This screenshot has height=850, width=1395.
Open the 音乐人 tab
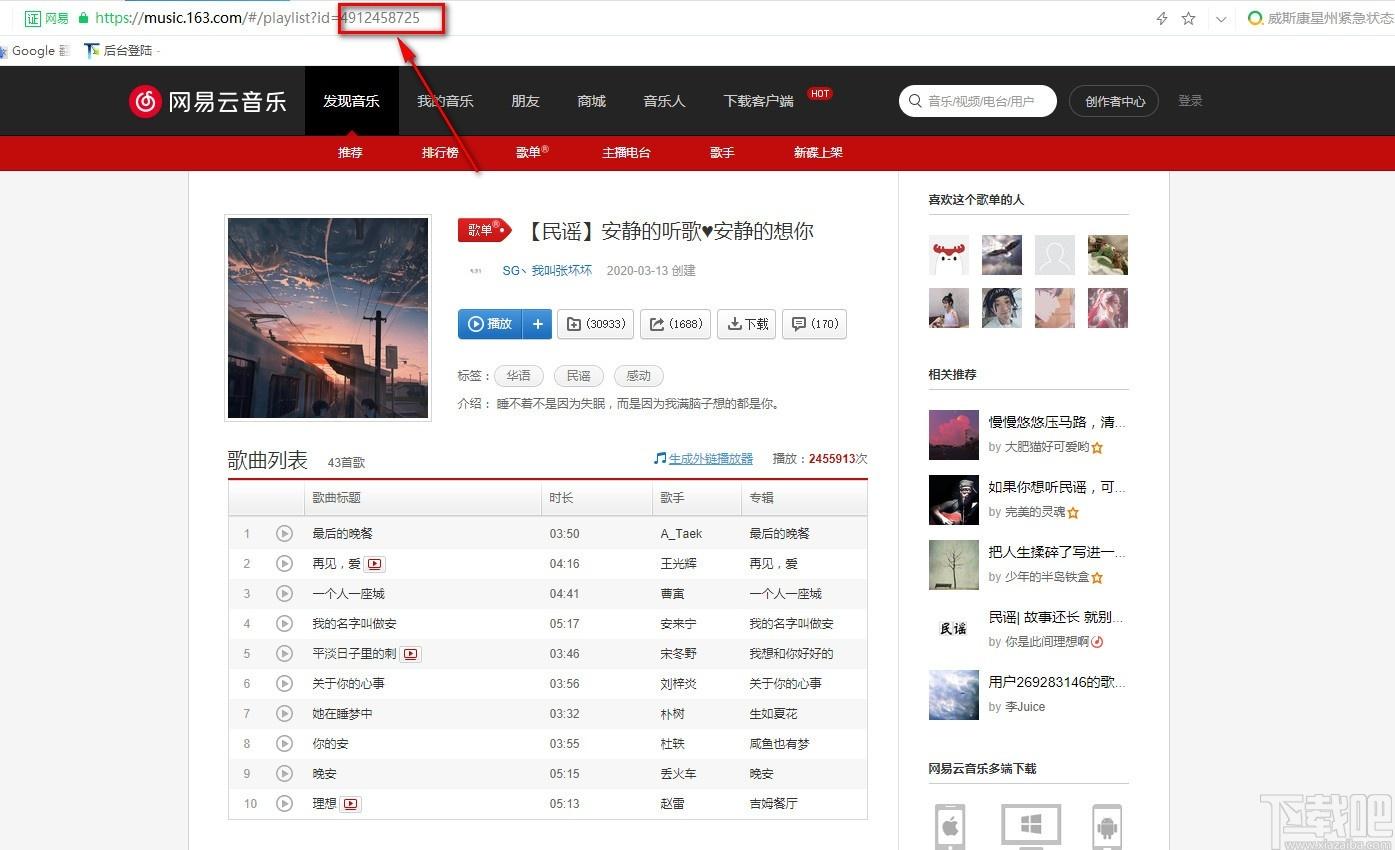(664, 101)
